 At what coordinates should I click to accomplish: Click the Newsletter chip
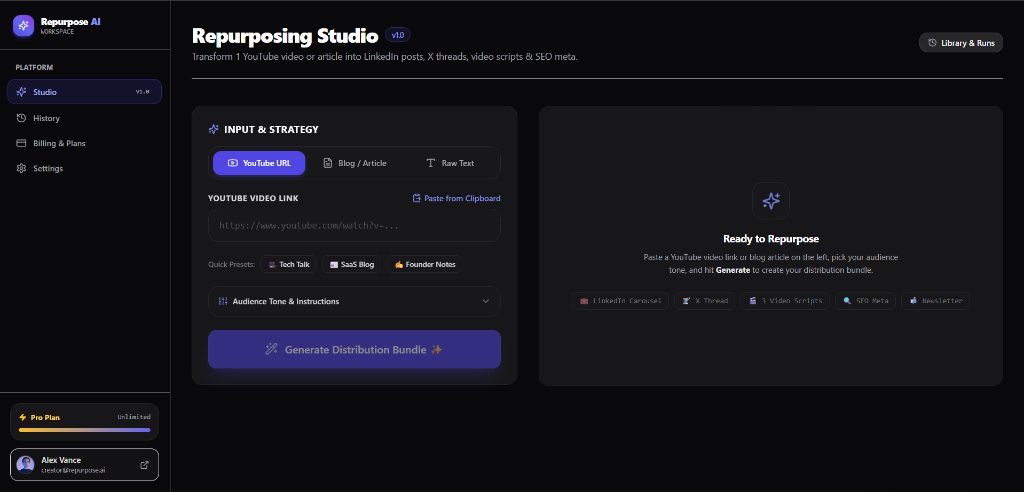pyautogui.click(x=935, y=301)
